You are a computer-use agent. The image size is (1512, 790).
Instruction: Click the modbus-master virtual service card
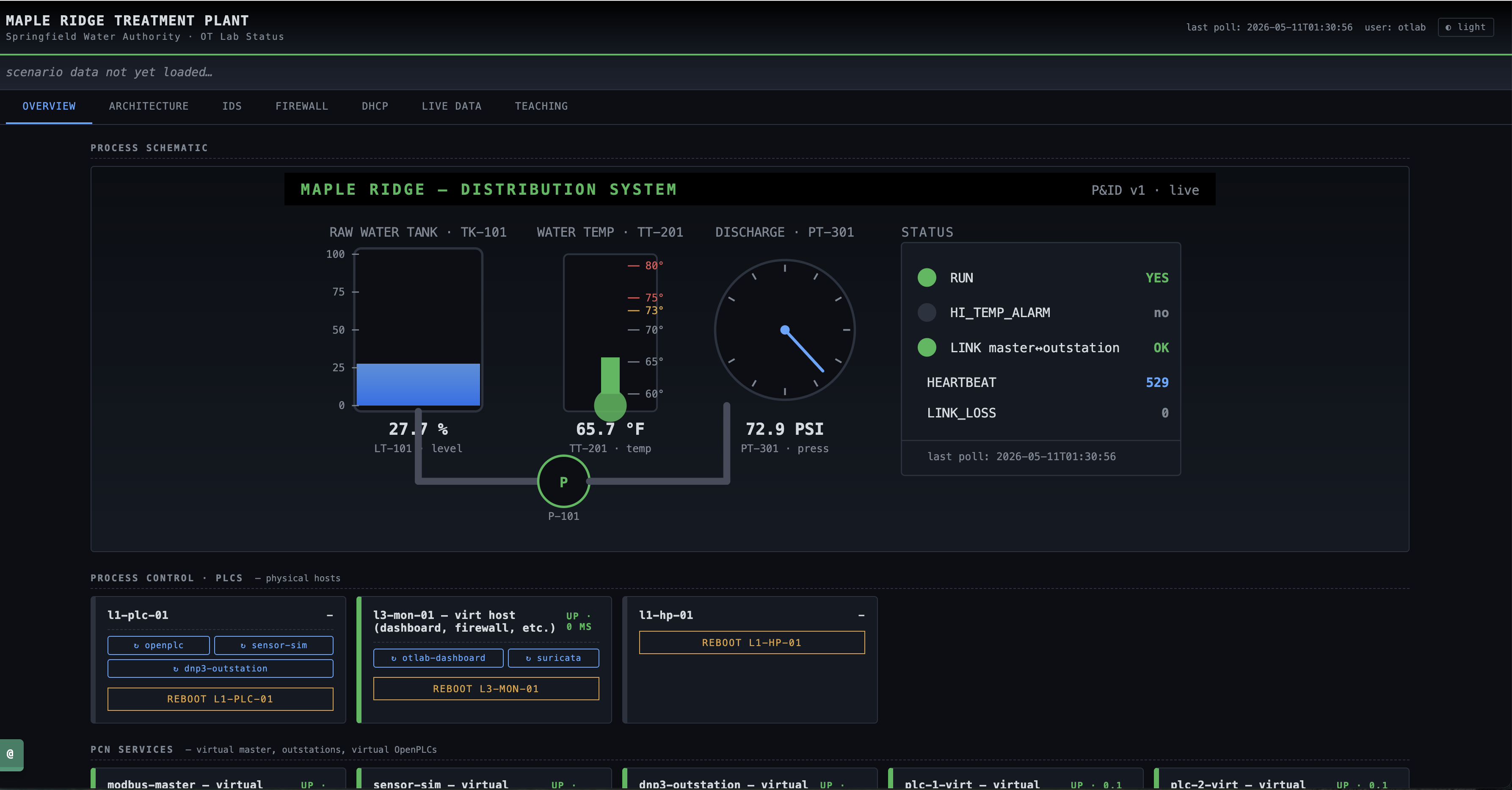pyautogui.click(x=218, y=779)
